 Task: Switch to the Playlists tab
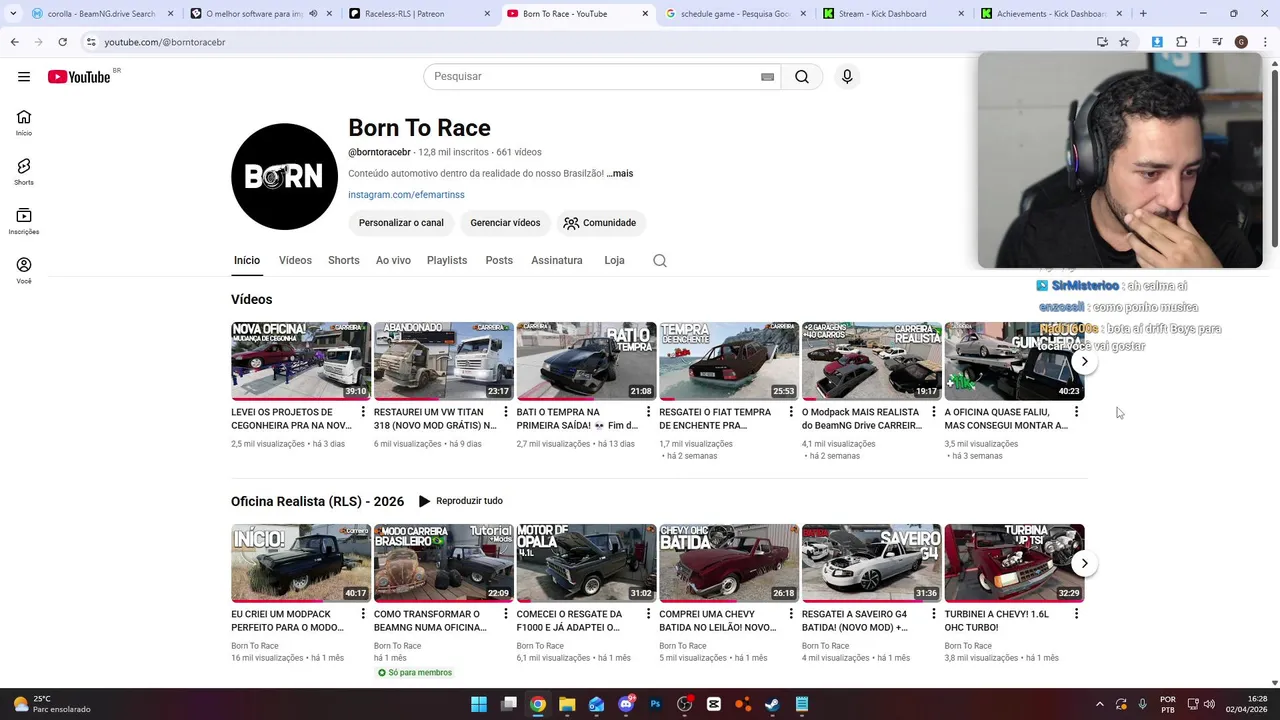point(447,260)
